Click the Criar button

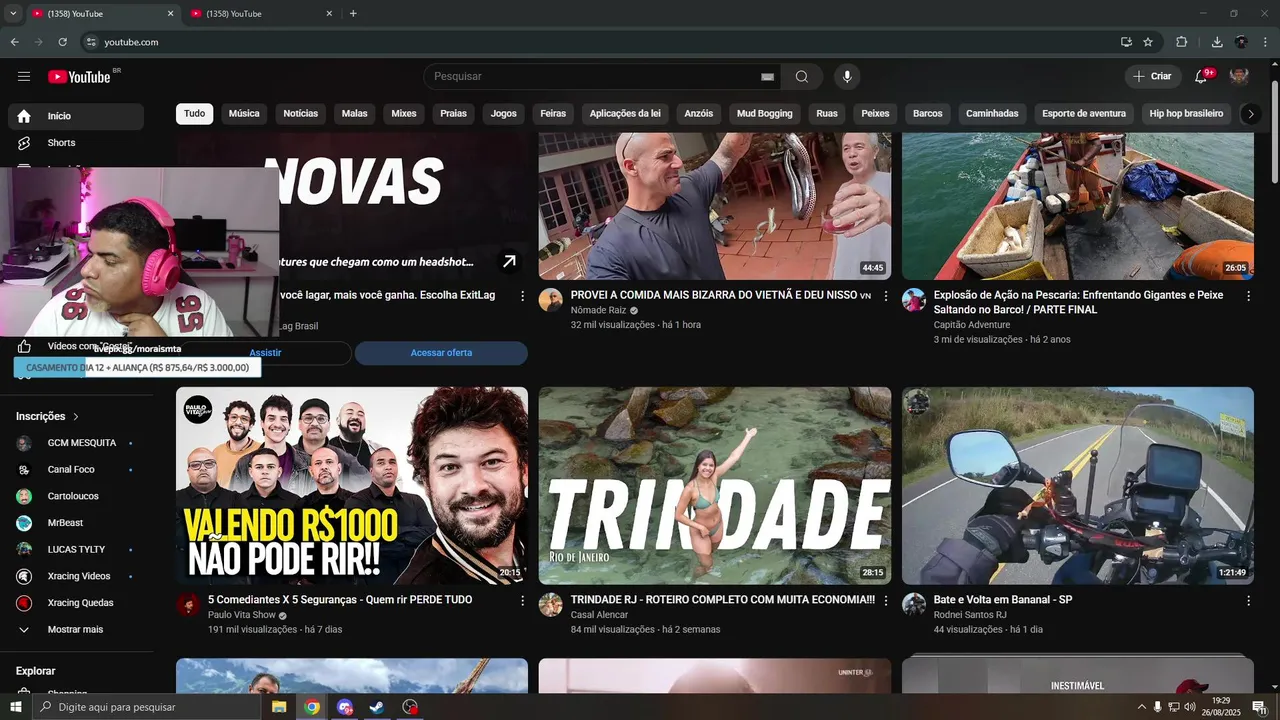(1152, 76)
